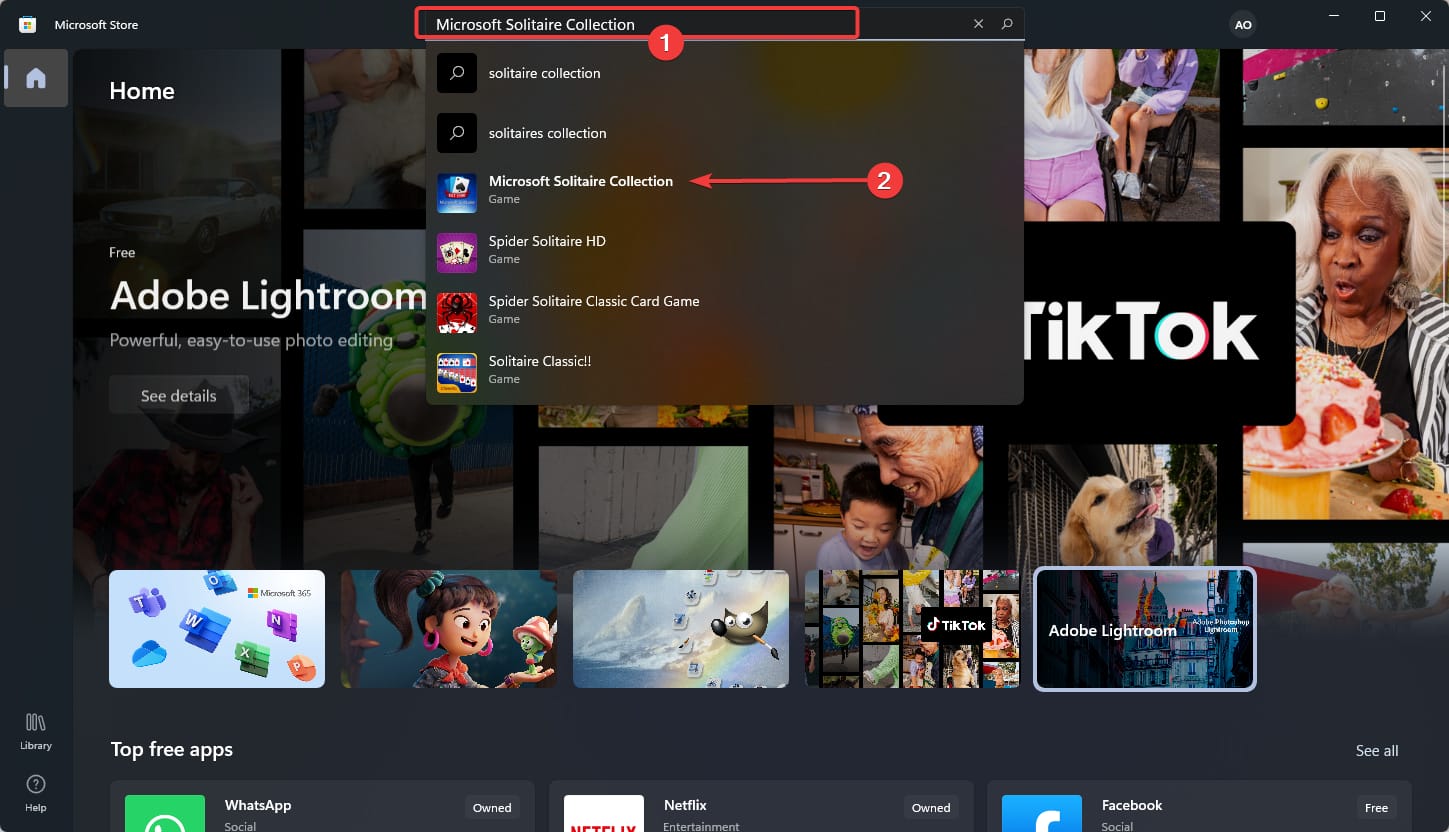Viewport: 1449px width, 832px height.
Task: Click the Microsoft Store logo icon
Action: 28,24
